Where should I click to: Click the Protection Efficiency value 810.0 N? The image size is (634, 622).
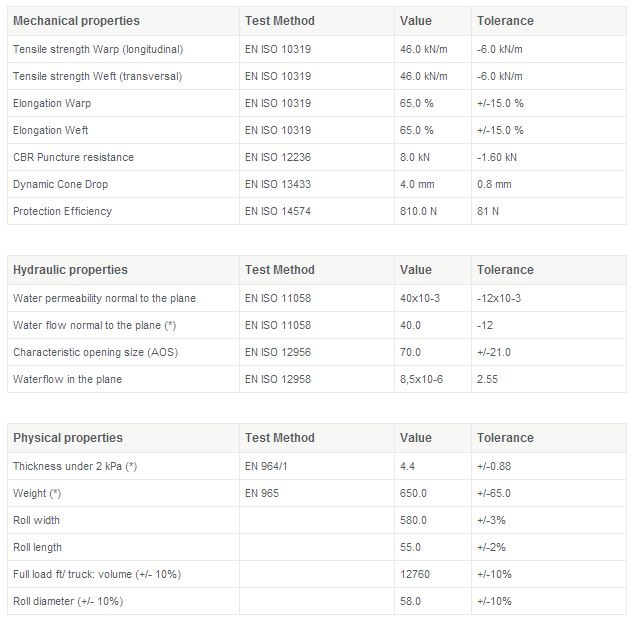pos(419,211)
